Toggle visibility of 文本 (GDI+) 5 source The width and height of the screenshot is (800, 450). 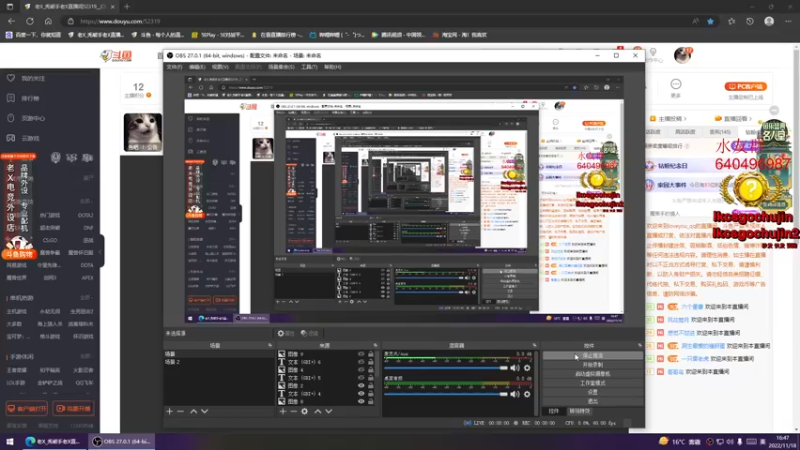(x=361, y=378)
